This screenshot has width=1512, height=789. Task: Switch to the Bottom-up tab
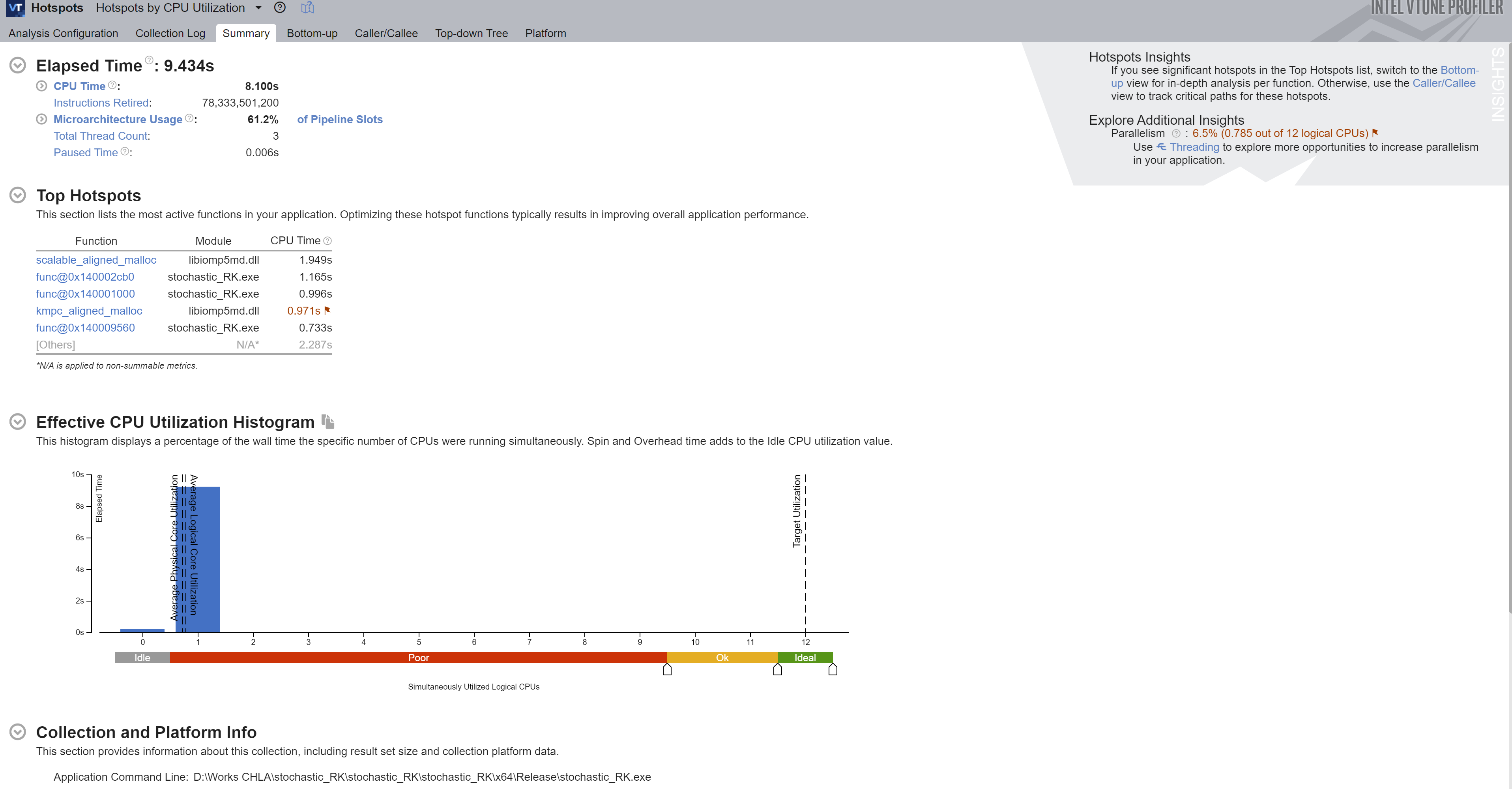312,34
